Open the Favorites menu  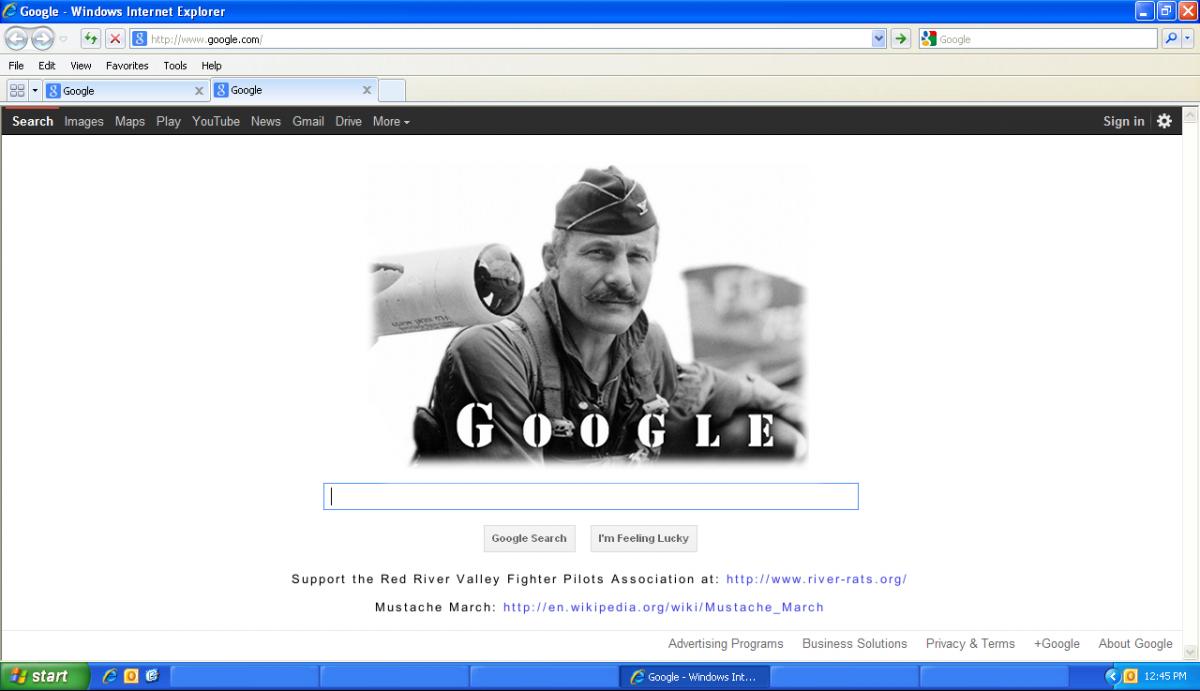tap(127, 66)
